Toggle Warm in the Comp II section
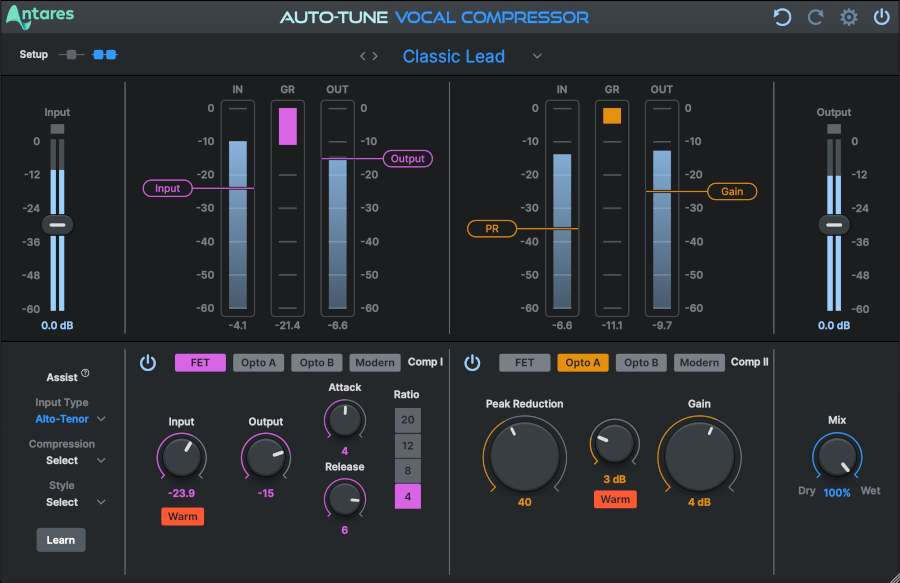 pyautogui.click(x=615, y=499)
